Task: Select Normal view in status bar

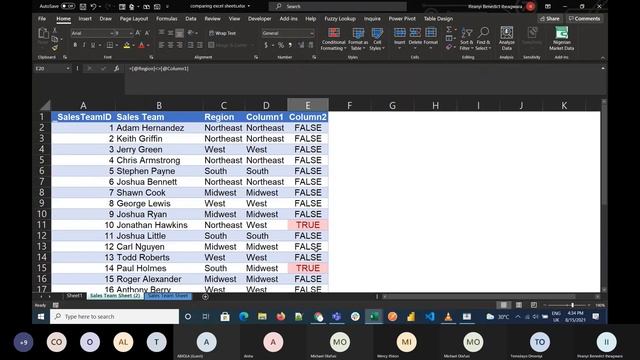Action: 504,305
